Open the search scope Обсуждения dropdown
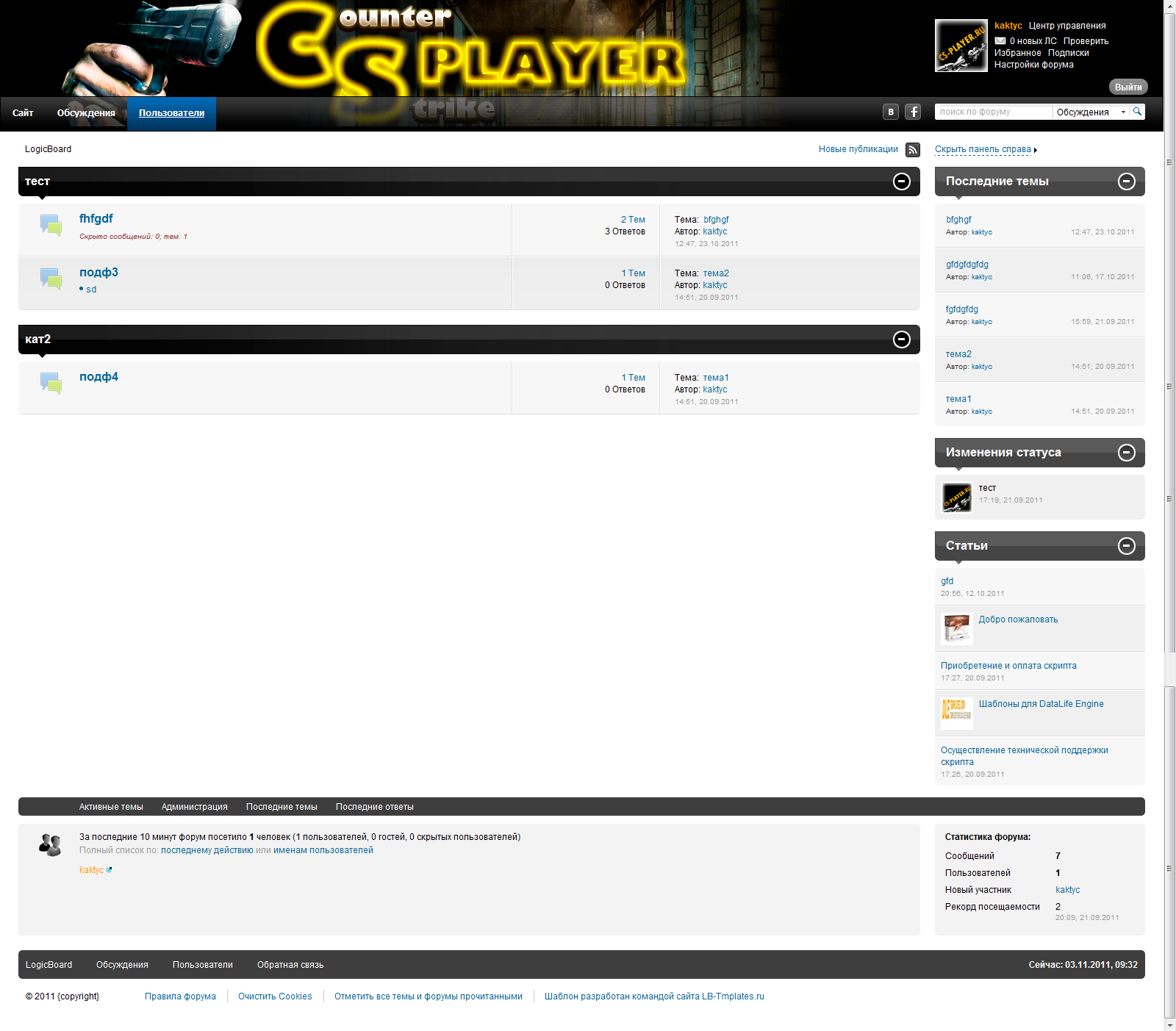 [1091, 112]
